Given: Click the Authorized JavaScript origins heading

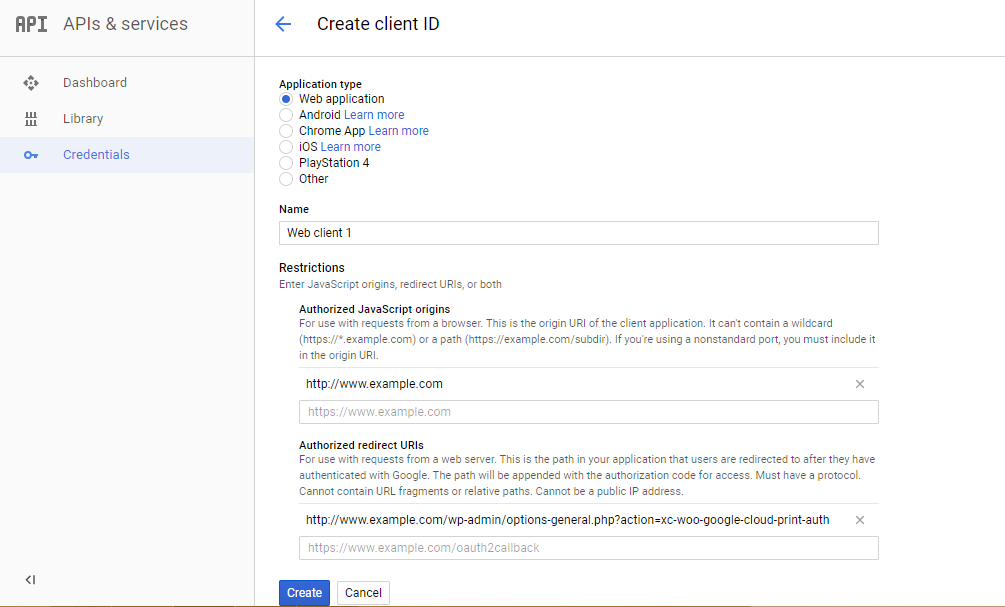Looking at the screenshot, I should (374, 309).
